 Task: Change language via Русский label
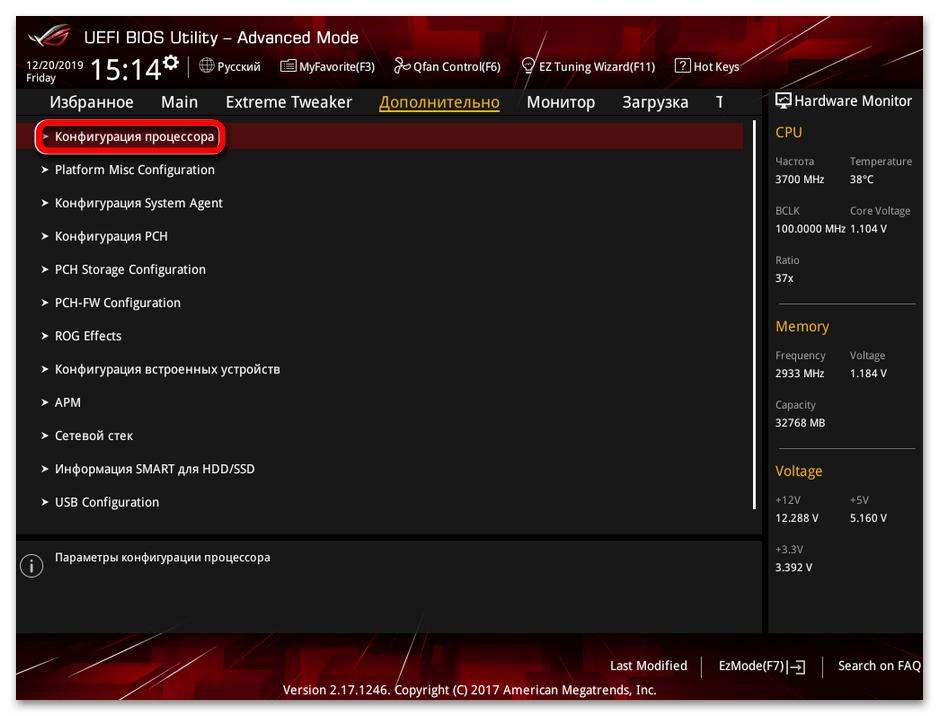238,66
